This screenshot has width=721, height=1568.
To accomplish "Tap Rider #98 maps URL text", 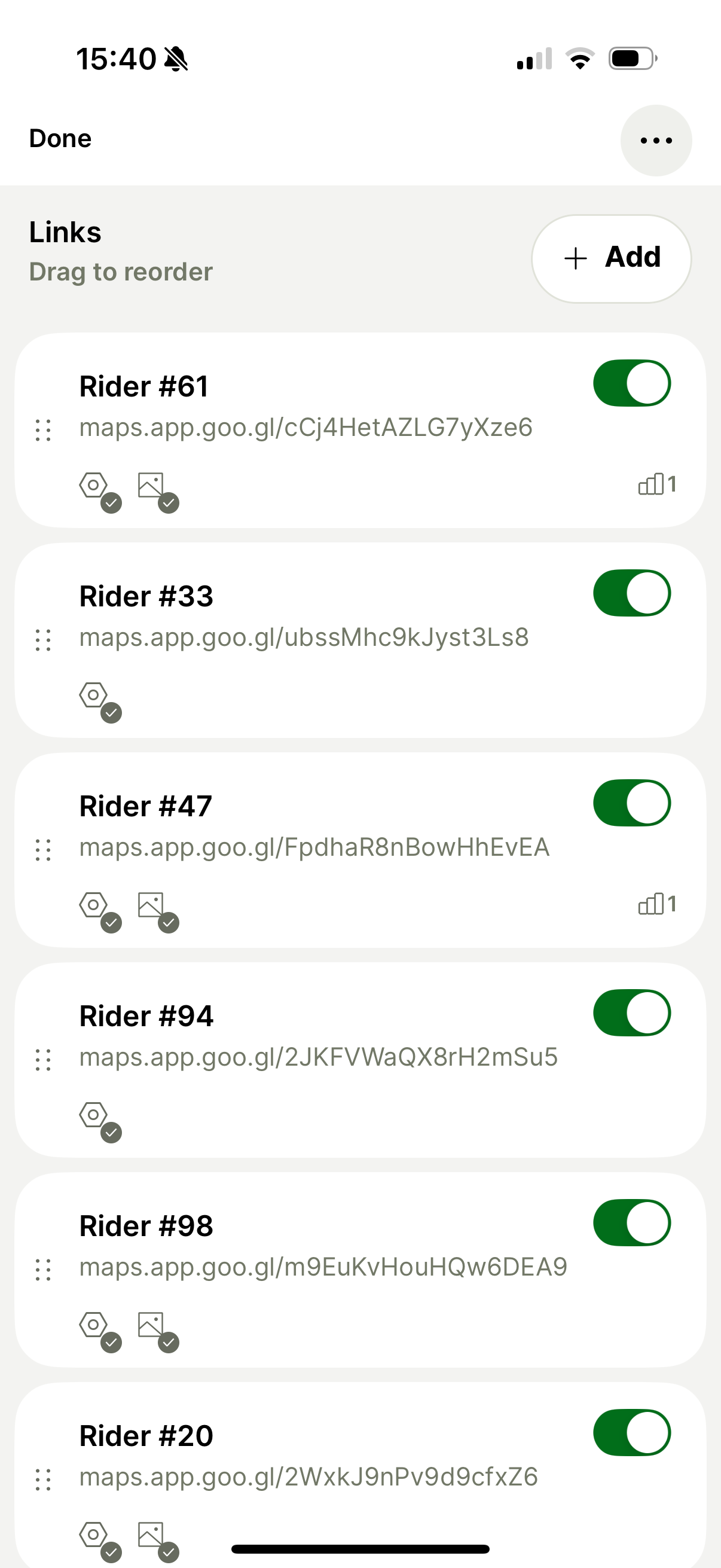I will coord(323,1267).
